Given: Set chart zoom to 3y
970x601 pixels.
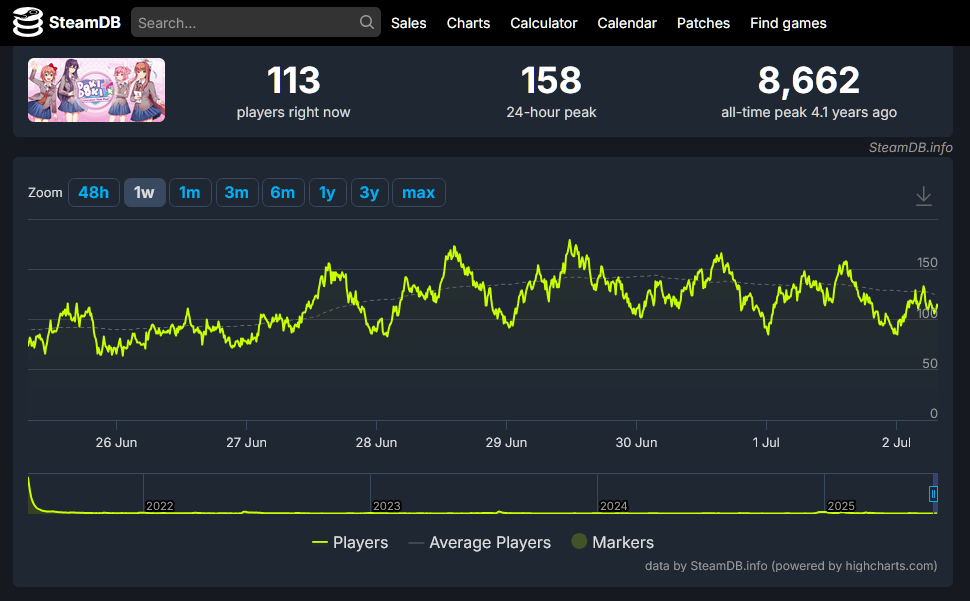Looking at the screenshot, I should coord(369,192).
